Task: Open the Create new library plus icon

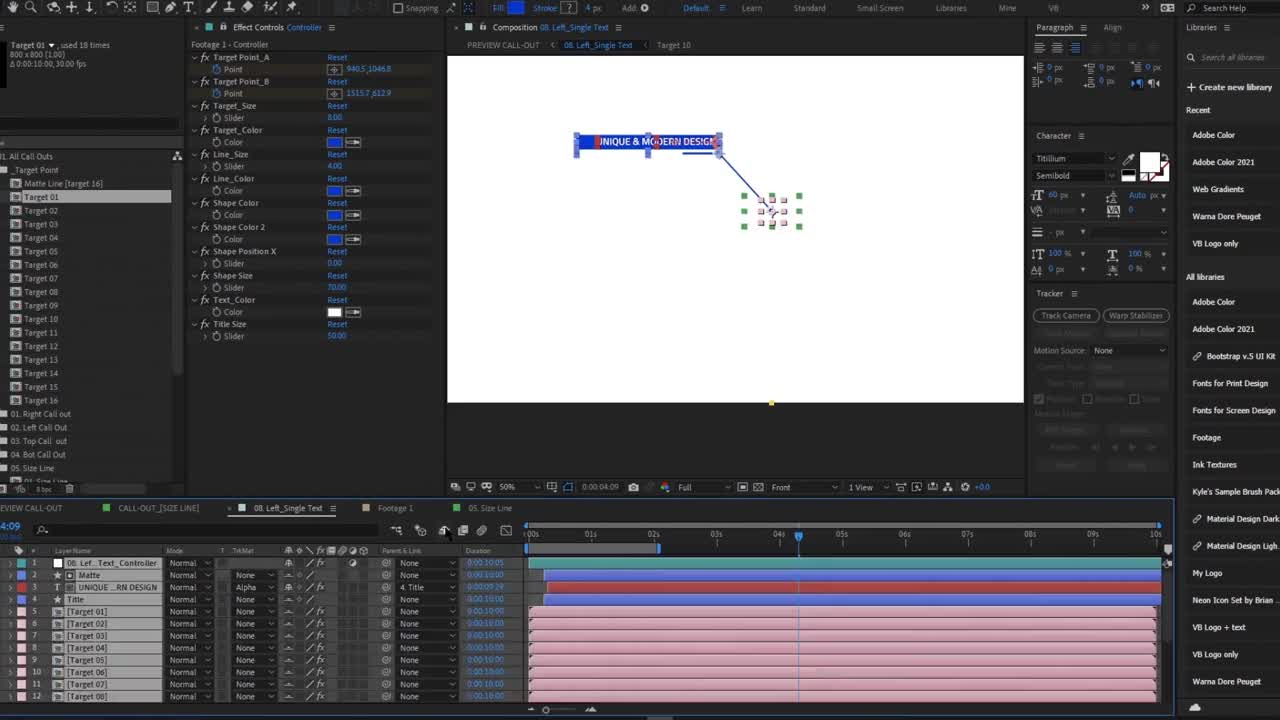Action: [1191, 87]
